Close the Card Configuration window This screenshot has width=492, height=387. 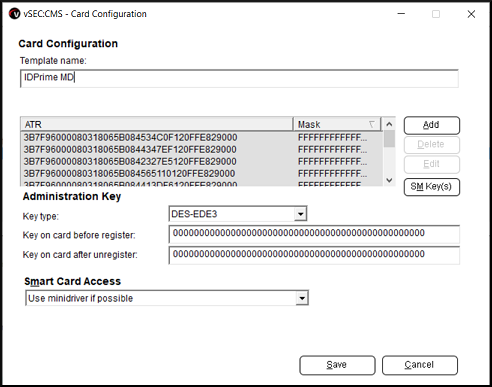471,14
